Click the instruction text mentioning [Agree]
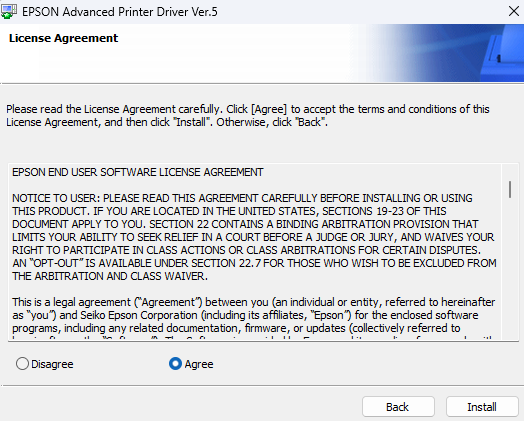The width and height of the screenshot is (524, 421). (x=248, y=109)
